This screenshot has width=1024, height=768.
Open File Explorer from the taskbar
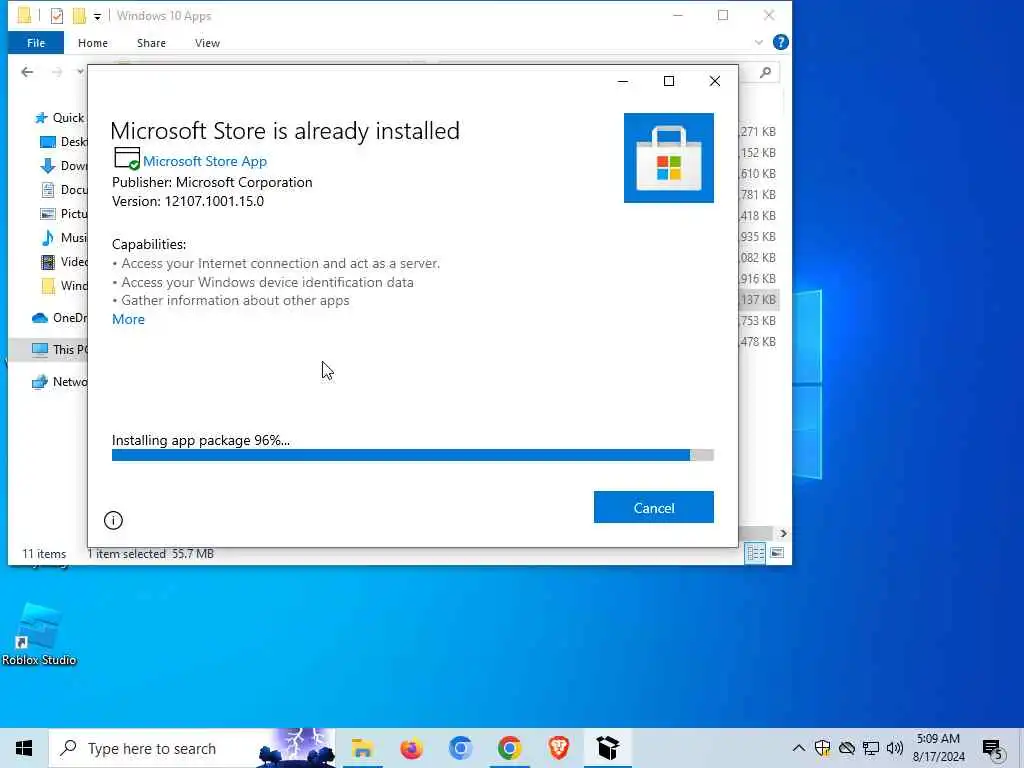point(362,748)
